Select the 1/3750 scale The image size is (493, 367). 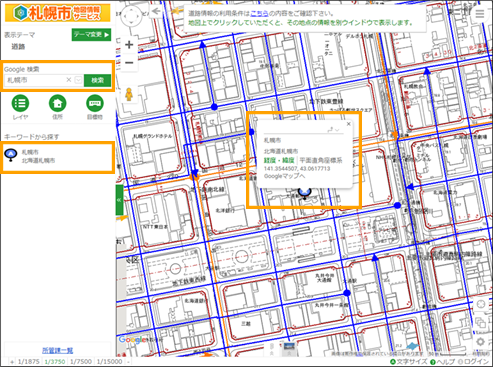[x=55, y=362]
